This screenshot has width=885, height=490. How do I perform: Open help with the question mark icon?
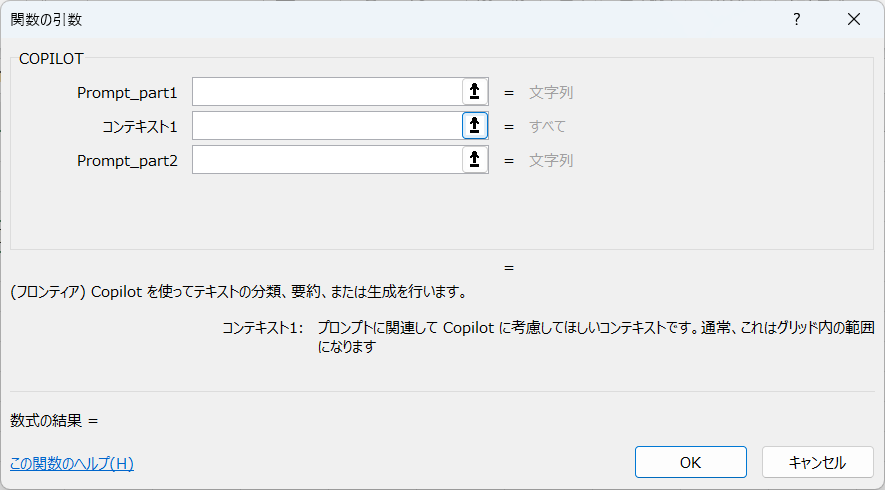coord(796,19)
